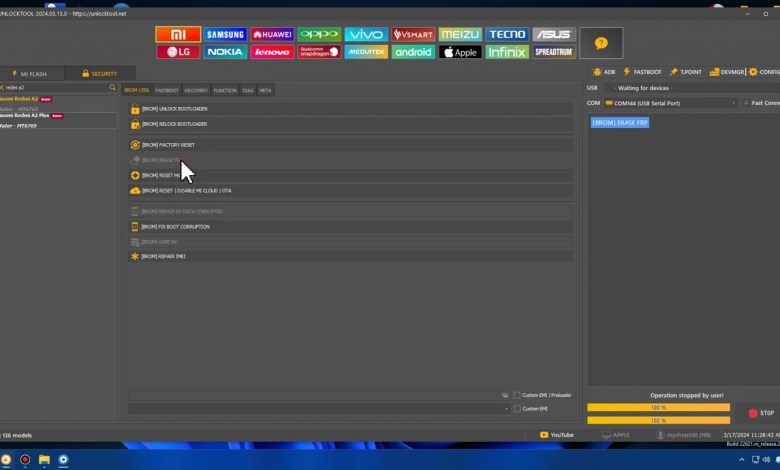Select the android brand logo

coord(413,52)
